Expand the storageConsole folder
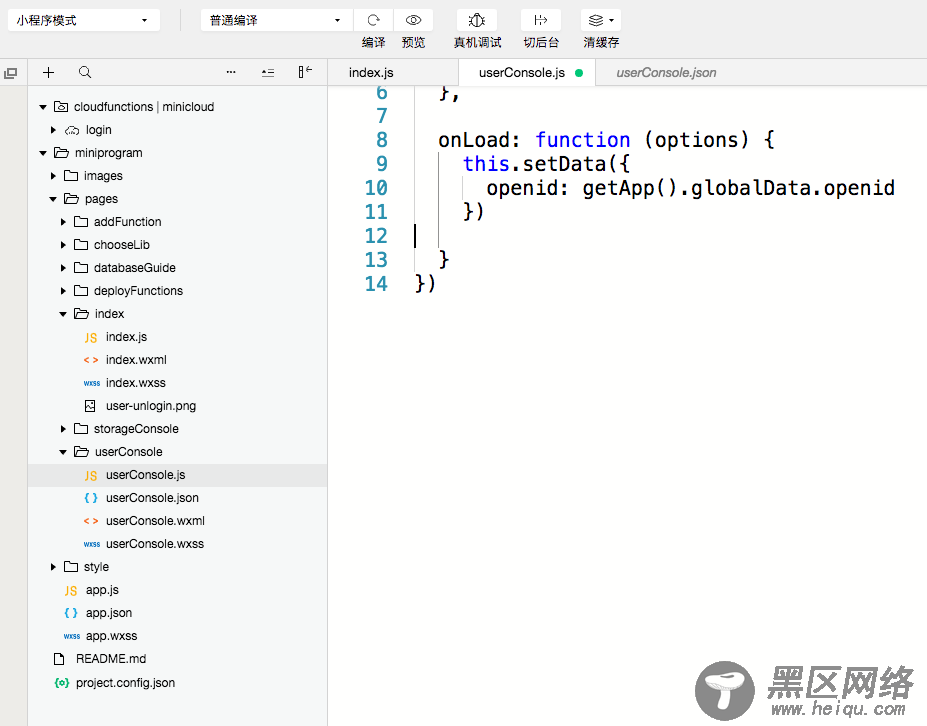Viewport: 927px width, 726px height. click(x=63, y=429)
